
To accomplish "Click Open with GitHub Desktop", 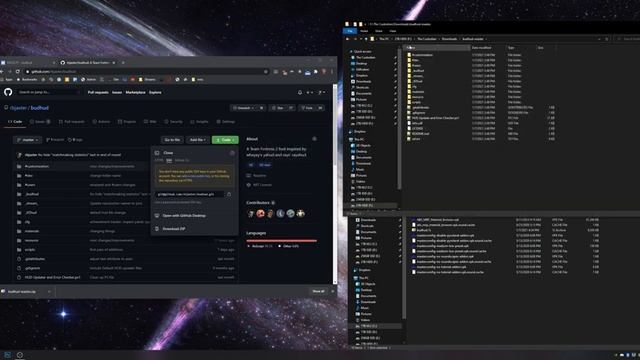I will [184, 216].
